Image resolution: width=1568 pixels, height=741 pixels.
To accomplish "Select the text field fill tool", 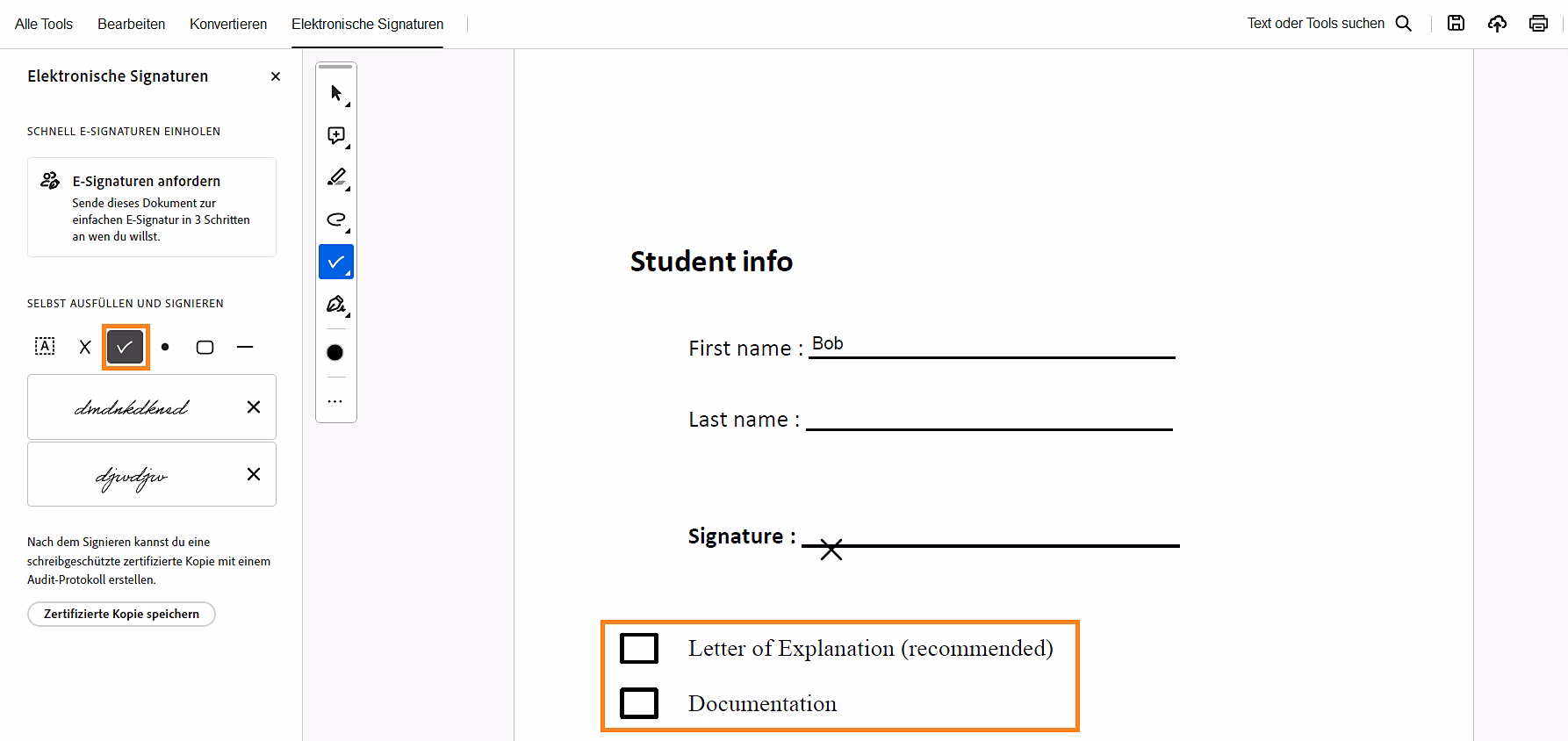I will tap(45, 347).
